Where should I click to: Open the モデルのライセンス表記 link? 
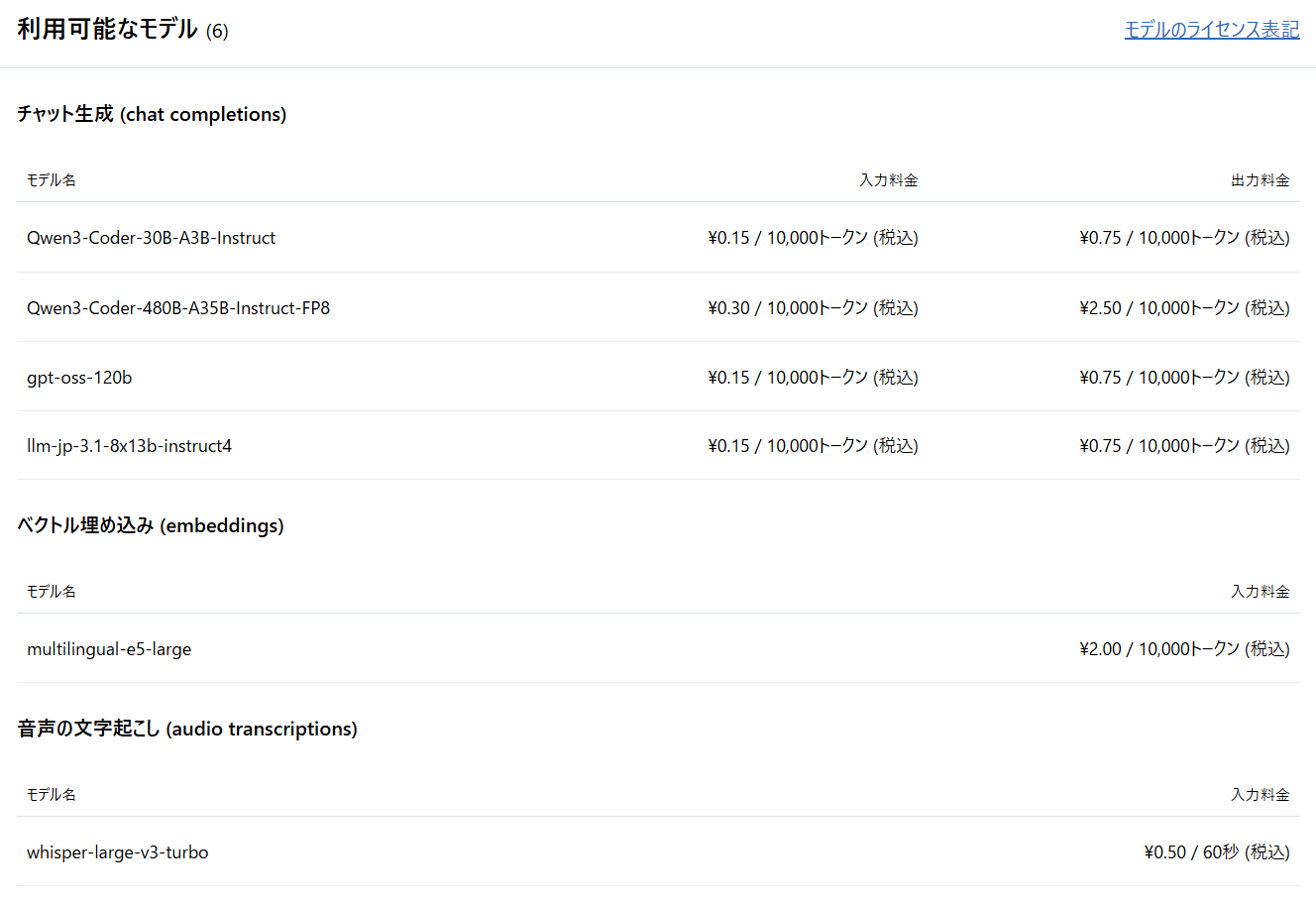tap(1212, 30)
